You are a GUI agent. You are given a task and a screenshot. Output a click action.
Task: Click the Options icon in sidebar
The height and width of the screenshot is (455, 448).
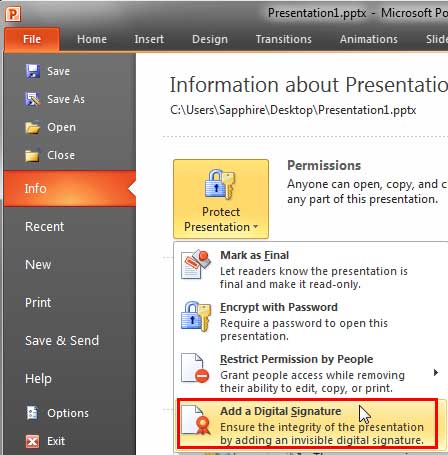[32, 413]
